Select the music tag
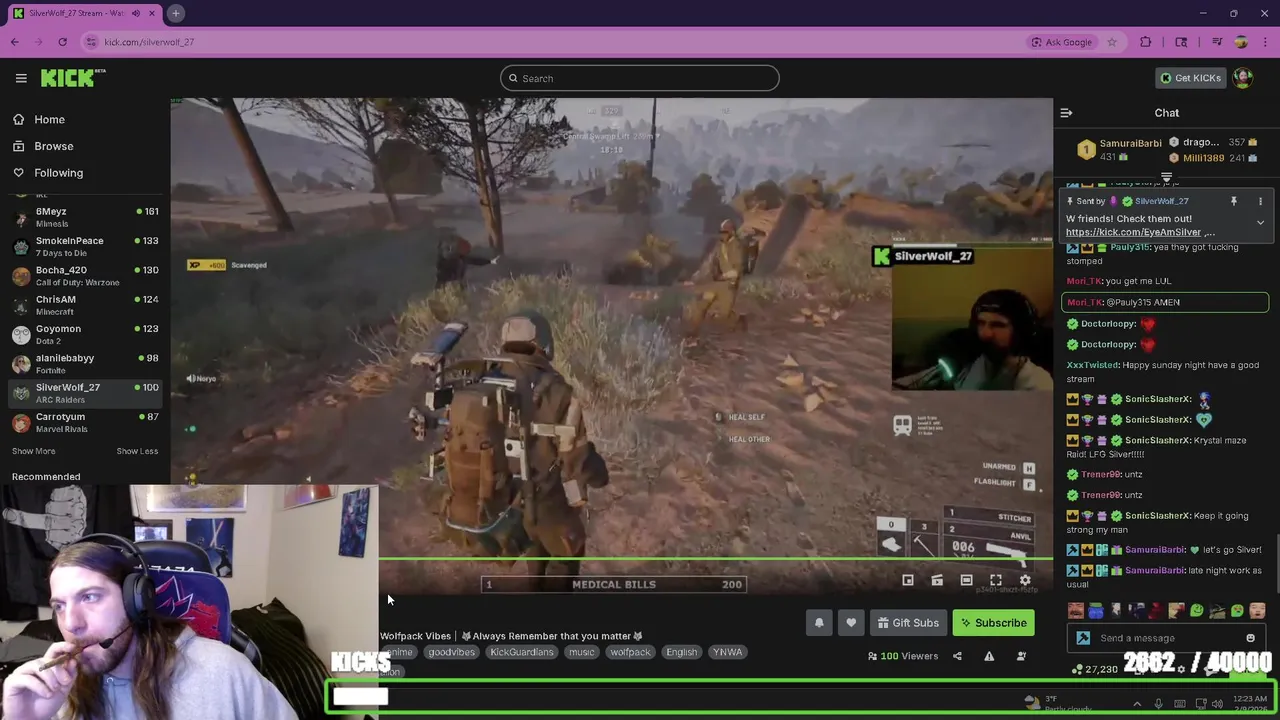 [581, 652]
